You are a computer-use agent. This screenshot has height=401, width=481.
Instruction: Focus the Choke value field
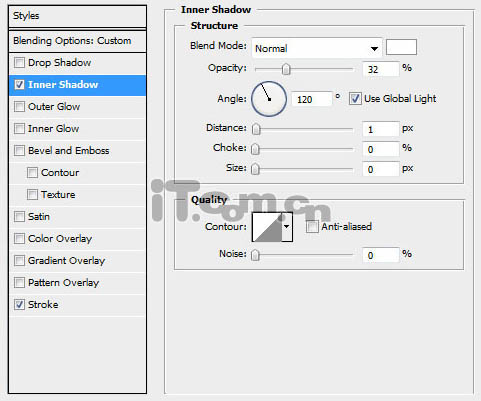(x=381, y=149)
